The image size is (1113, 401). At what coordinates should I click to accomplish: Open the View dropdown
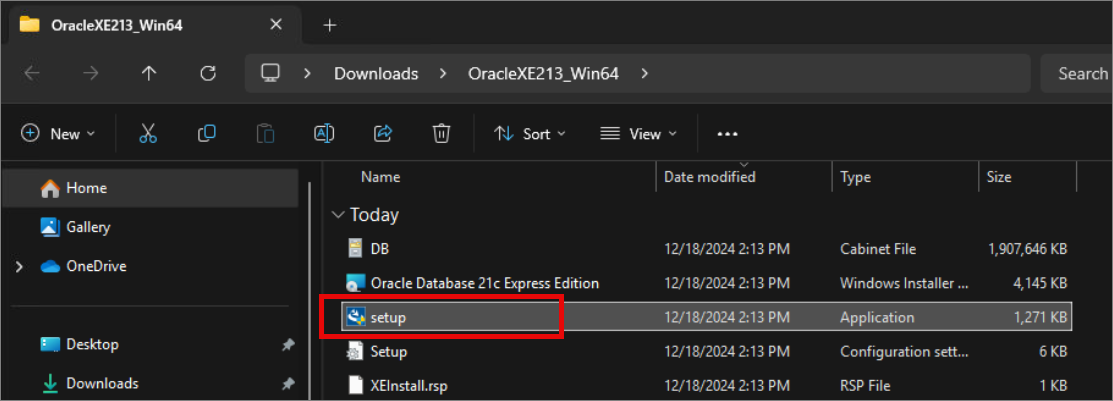[x=638, y=133]
